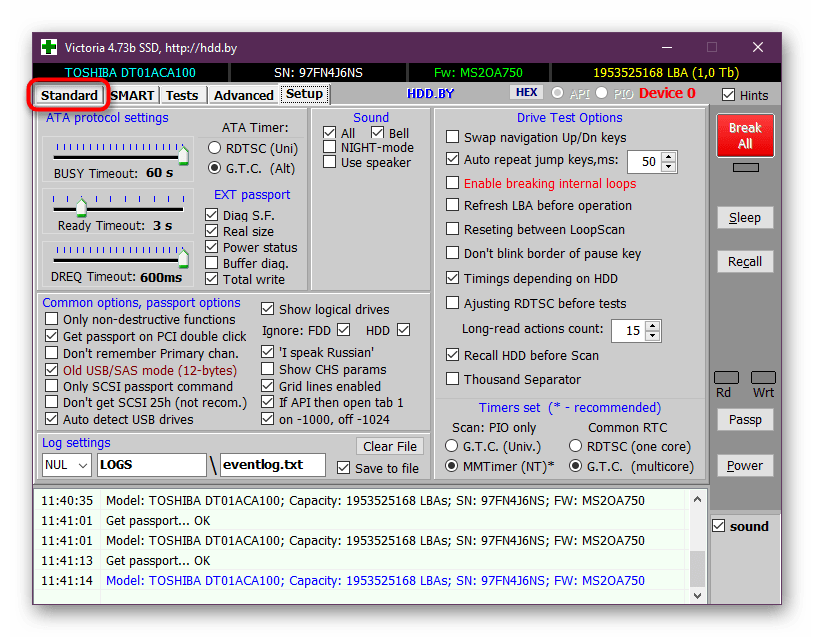
Task: Toggle the HEX button
Action: (x=526, y=92)
